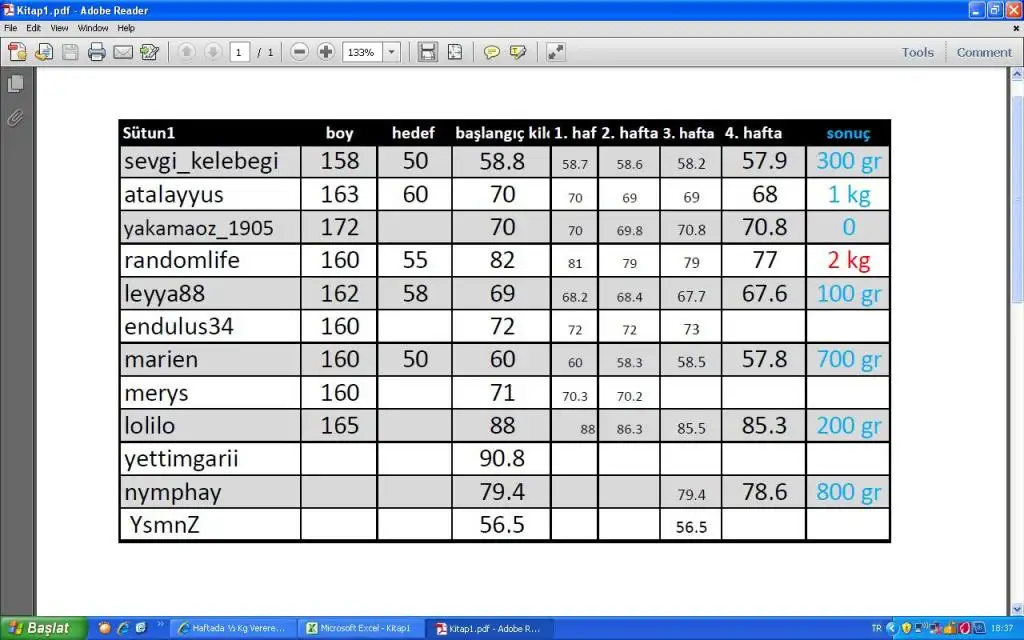Zoom in with the plus button

[325, 52]
